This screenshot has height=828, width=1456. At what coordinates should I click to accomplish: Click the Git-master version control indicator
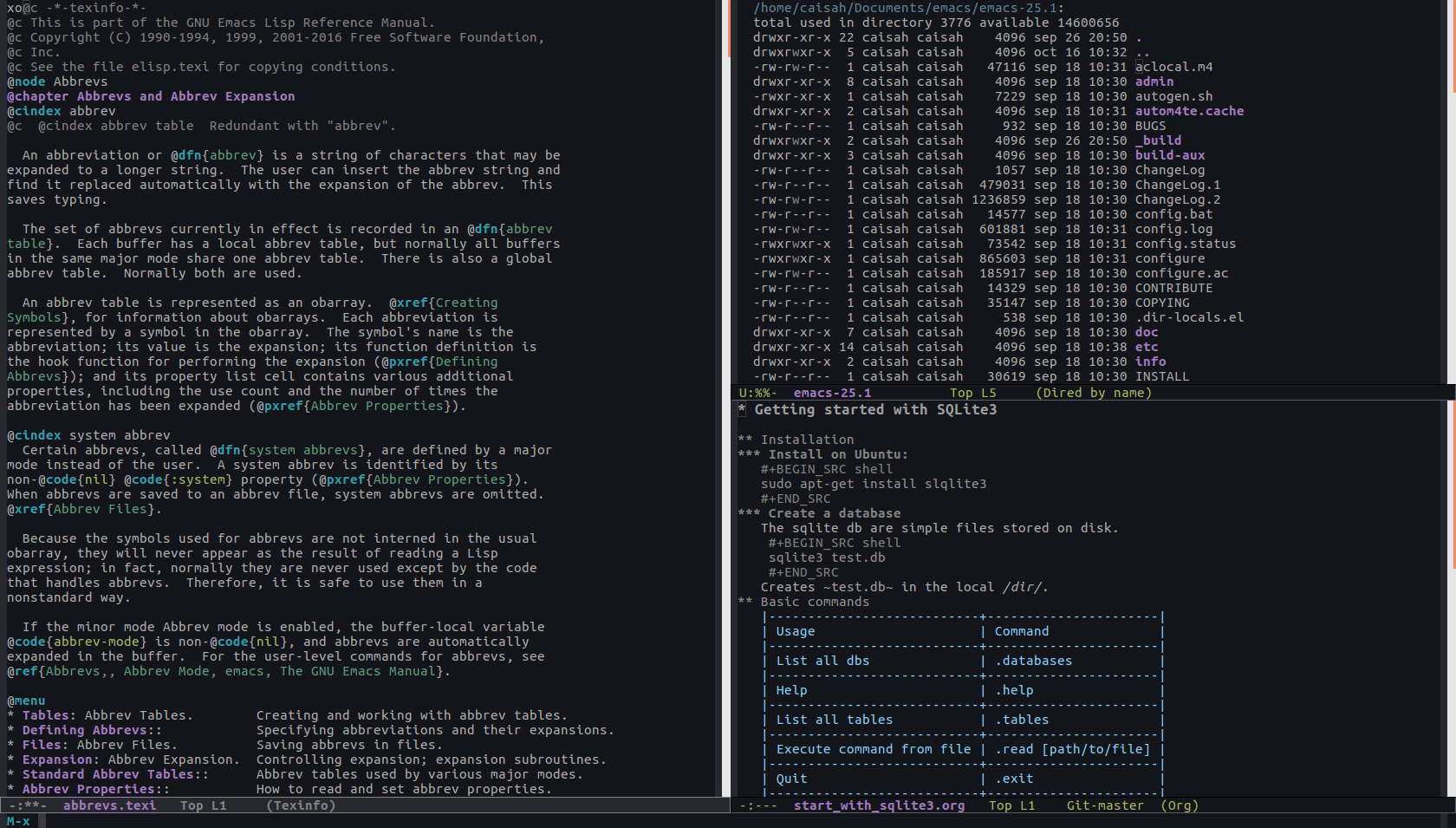point(1105,805)
